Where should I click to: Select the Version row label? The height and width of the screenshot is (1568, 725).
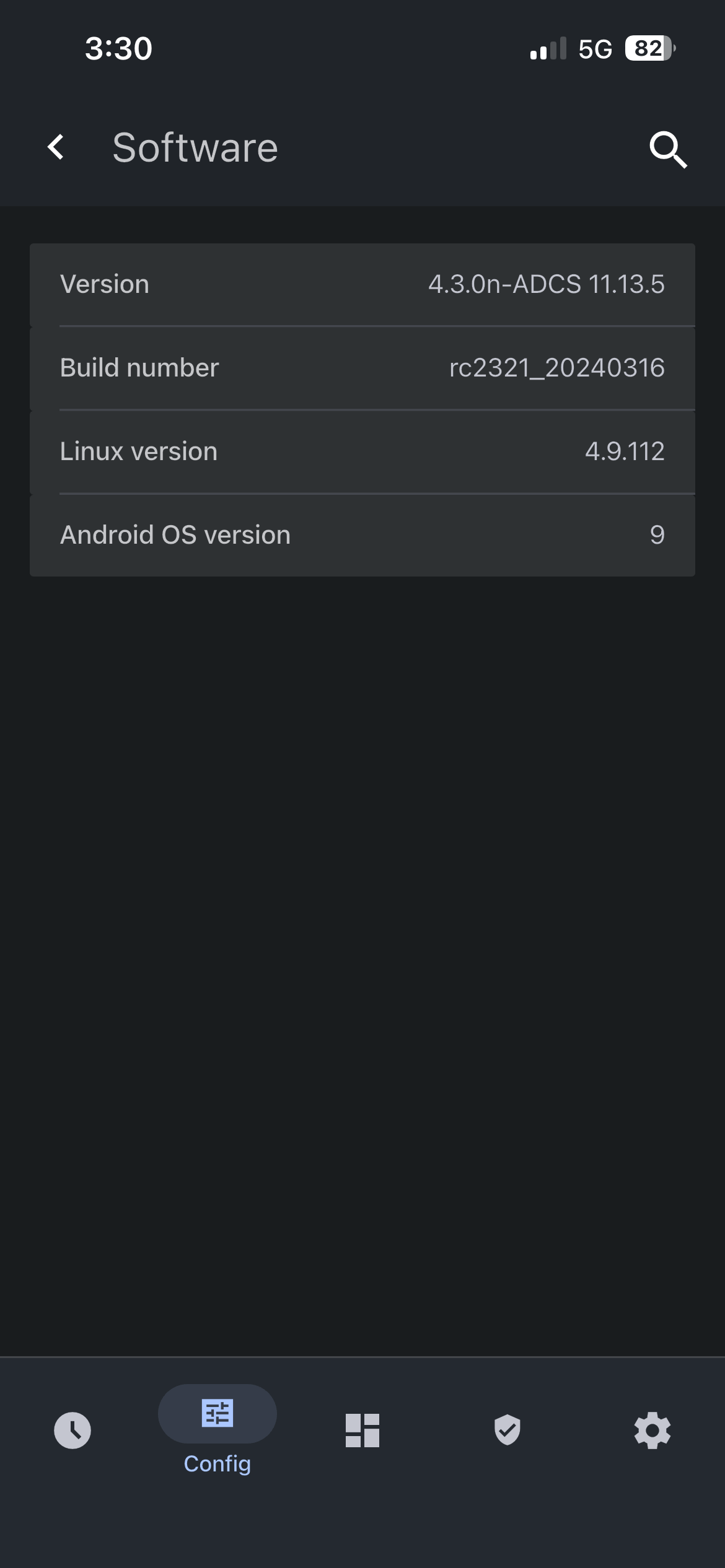point(105,284)
